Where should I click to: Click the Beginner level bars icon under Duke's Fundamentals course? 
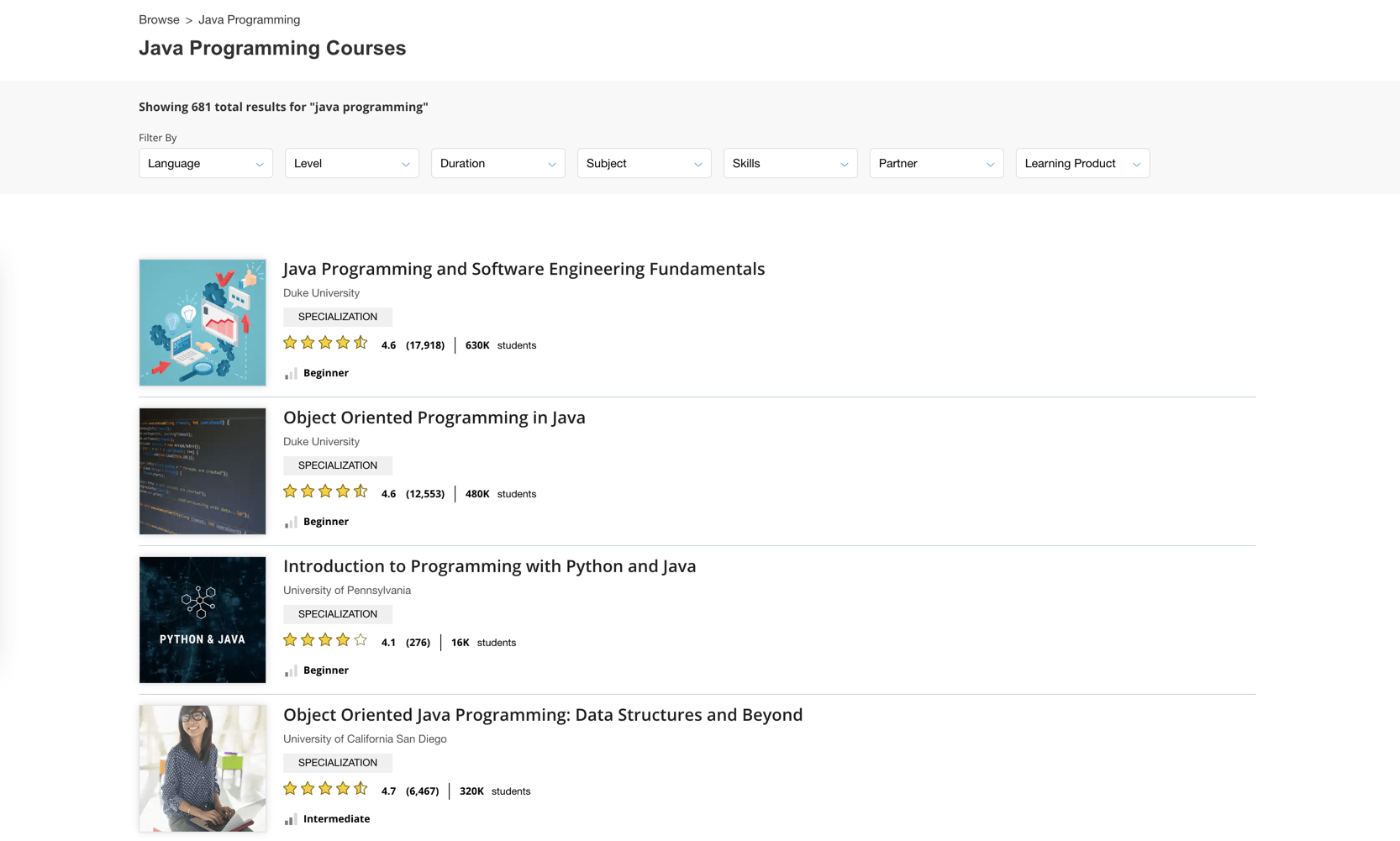[x=290, y=373]
